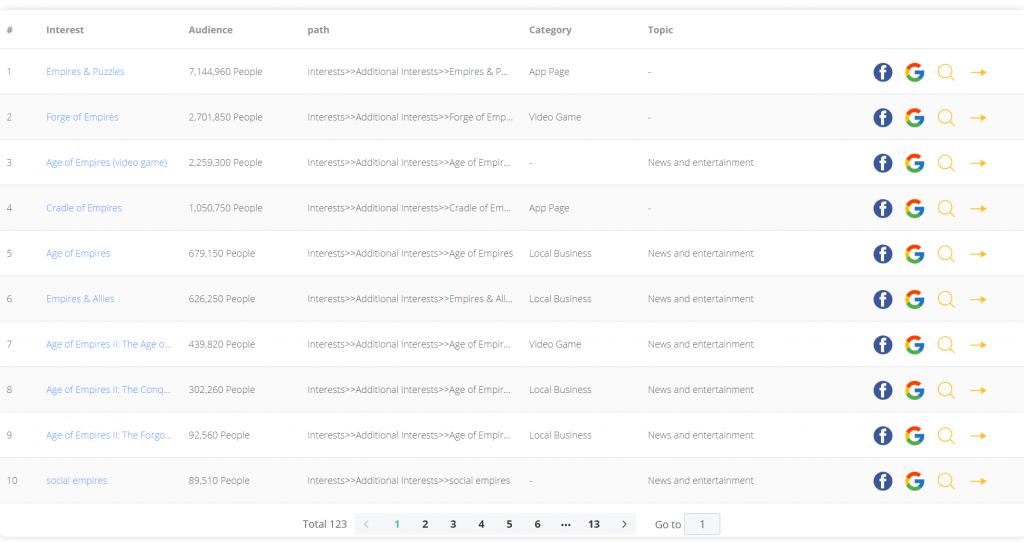Click the 1,050,750 People audience cell
Viewport: 1024px width, 542px height.
(x=225, y=208)
